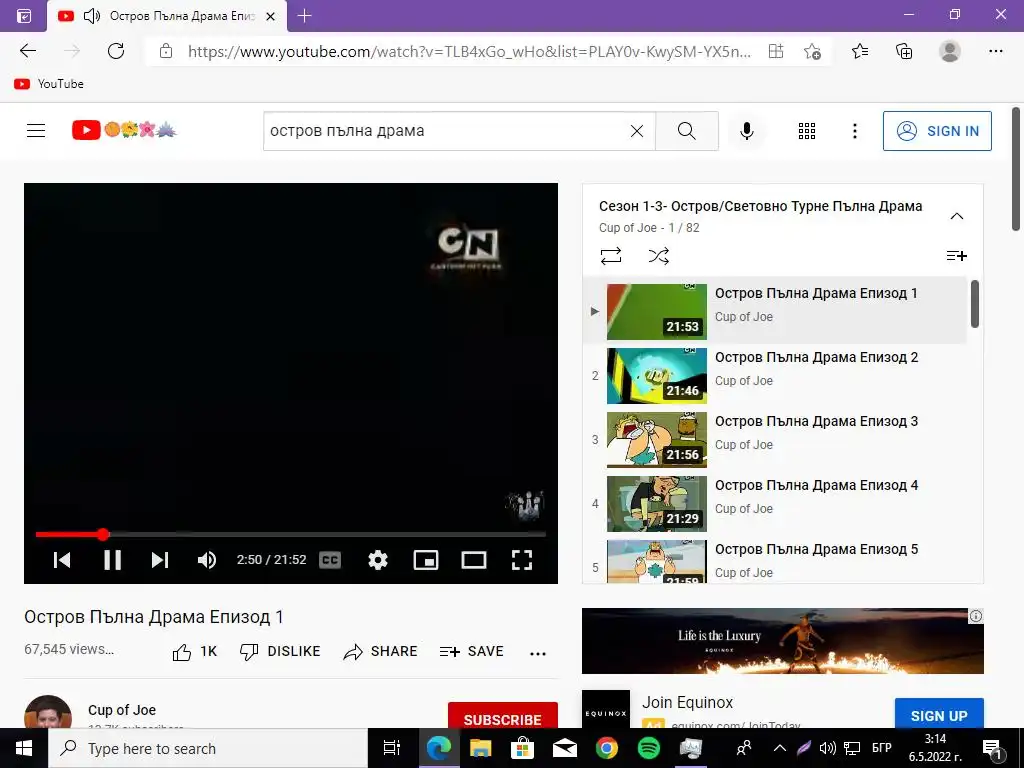The height and width of the screenshot is (768, 1024).
Task: Skip to the next video
Action: point(160,560)
